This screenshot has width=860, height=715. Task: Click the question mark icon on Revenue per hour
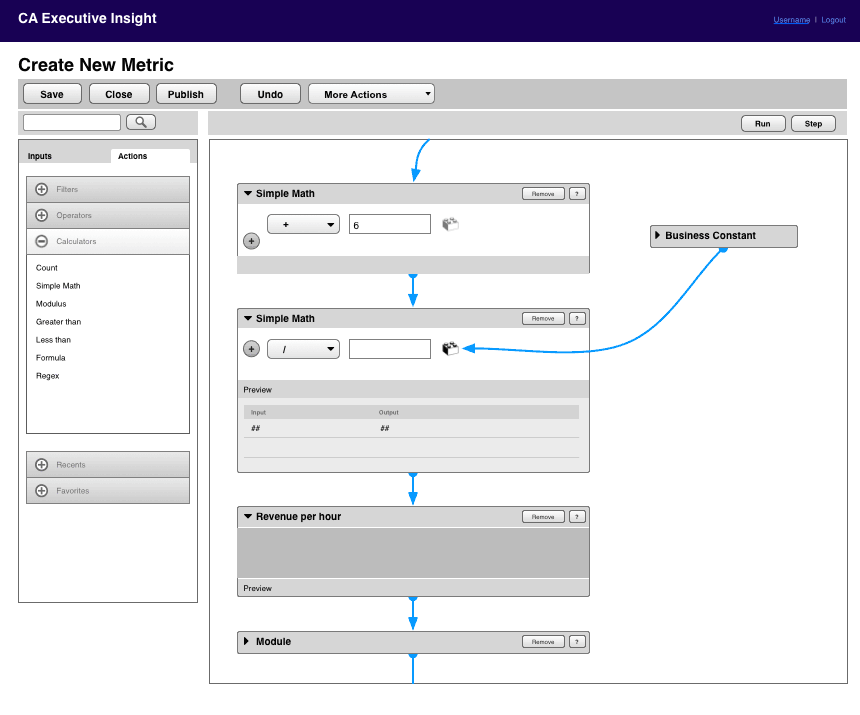click(x=576, y=516)
